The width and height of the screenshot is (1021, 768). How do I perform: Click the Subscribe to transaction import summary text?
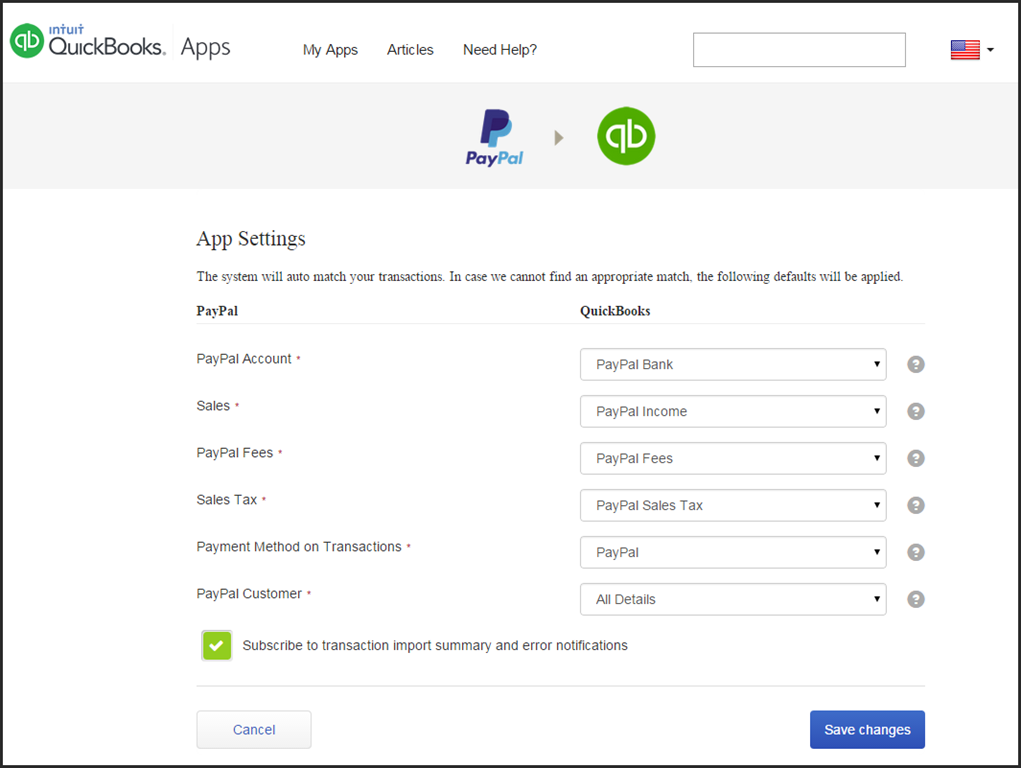point(435,646)
